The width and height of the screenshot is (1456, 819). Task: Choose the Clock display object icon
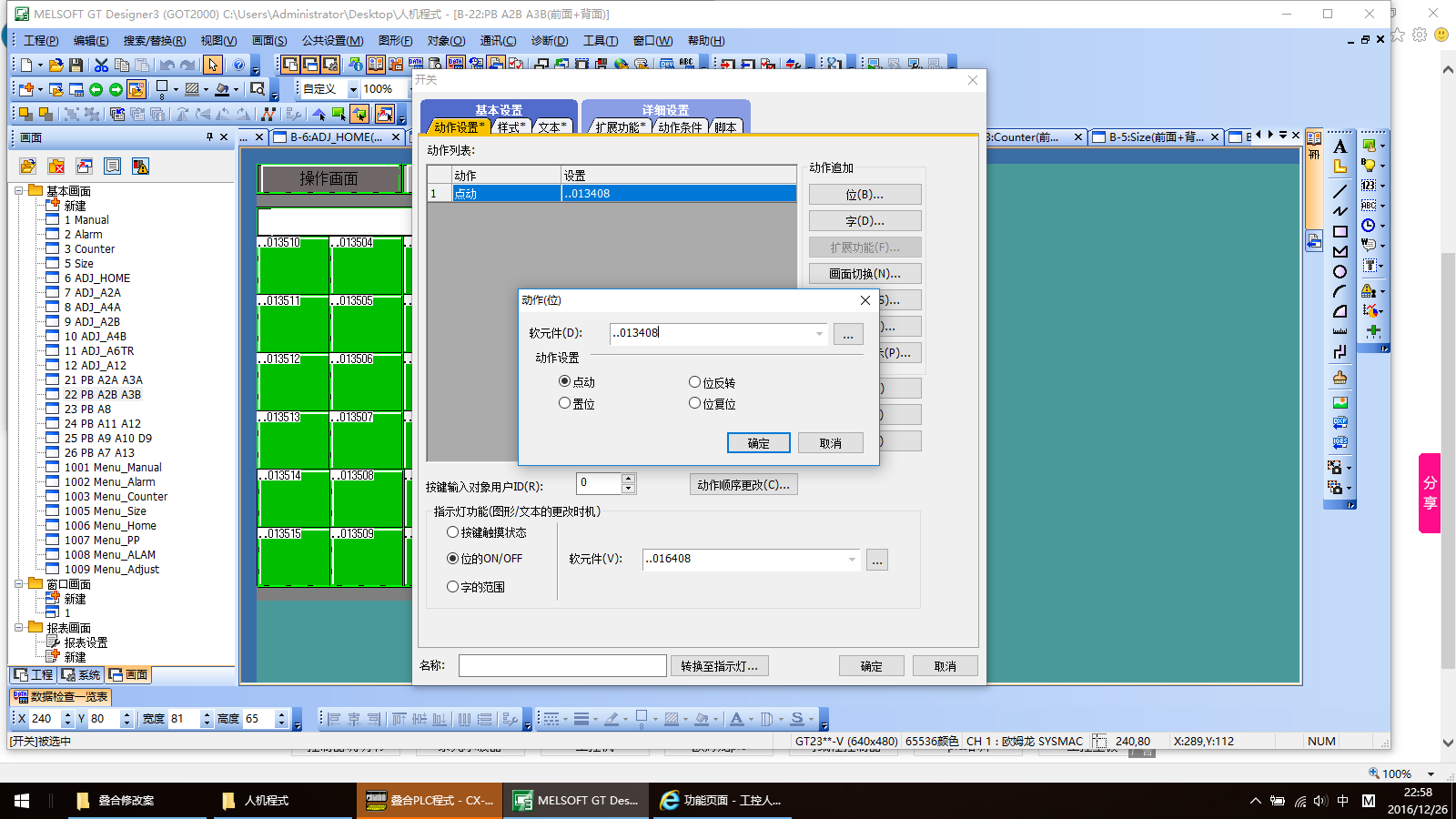1369,226
